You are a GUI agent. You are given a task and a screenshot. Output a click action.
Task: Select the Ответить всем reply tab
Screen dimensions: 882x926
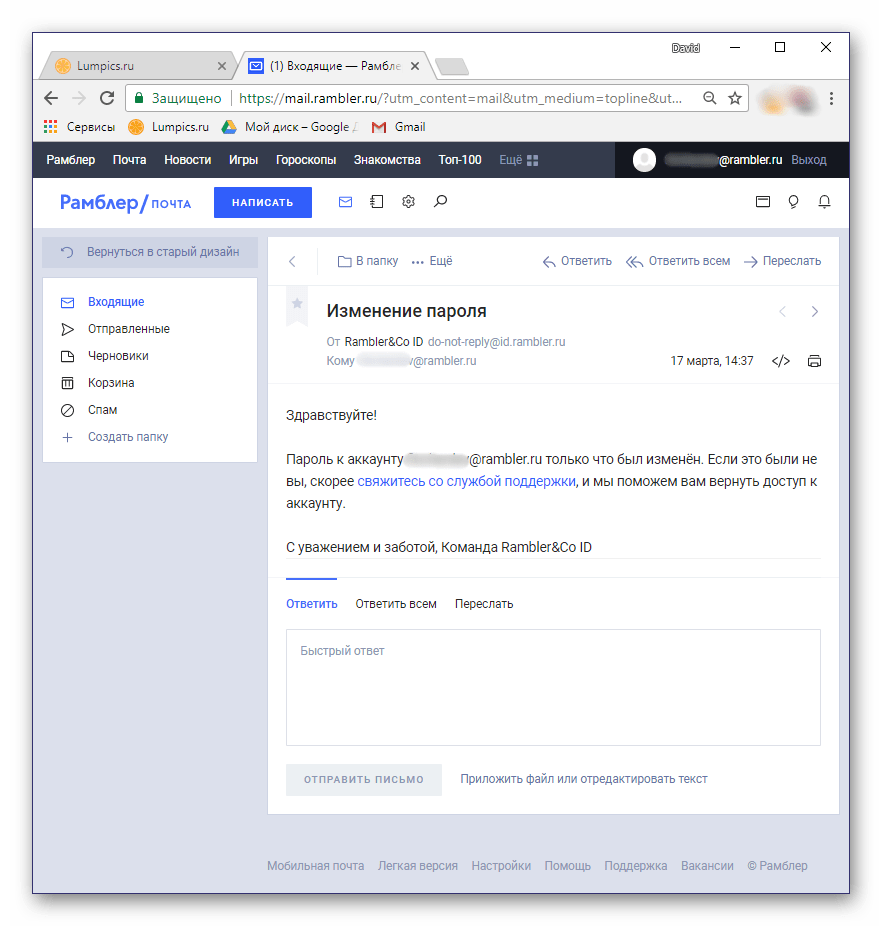point(396,604)
